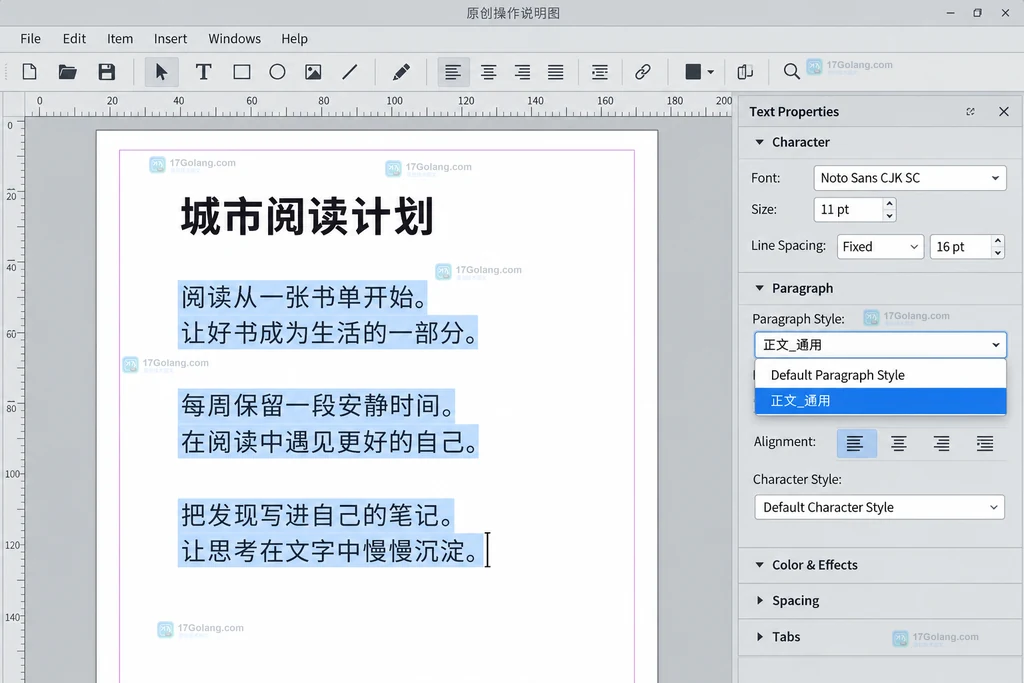Increase line spacing value

click(x=998, y=241)
